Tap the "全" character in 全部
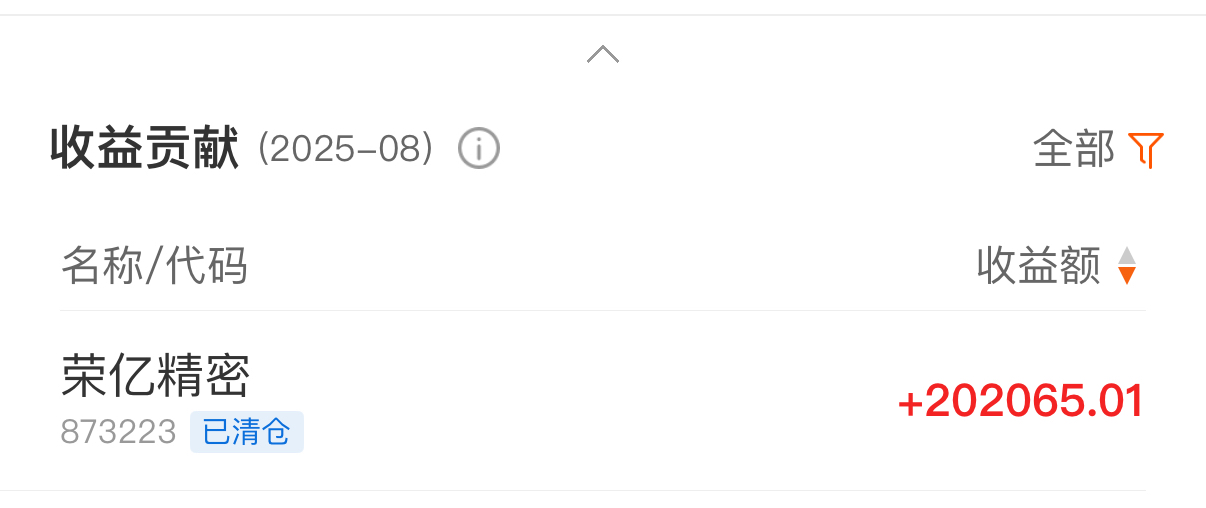 1053,150
